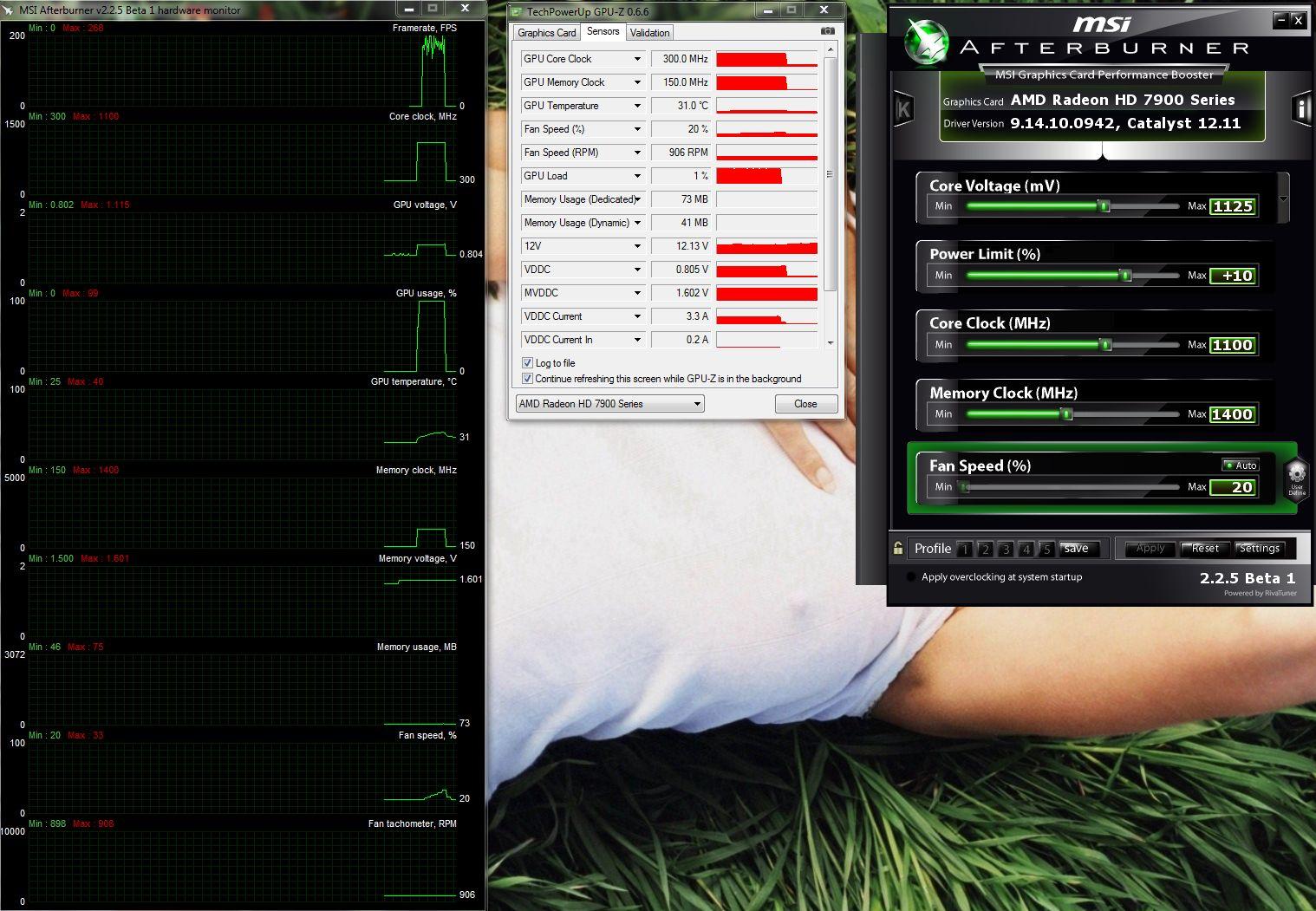Expand the Core Voltage side arrow
Screen dimensions: 1316x911
(1284, 198)
